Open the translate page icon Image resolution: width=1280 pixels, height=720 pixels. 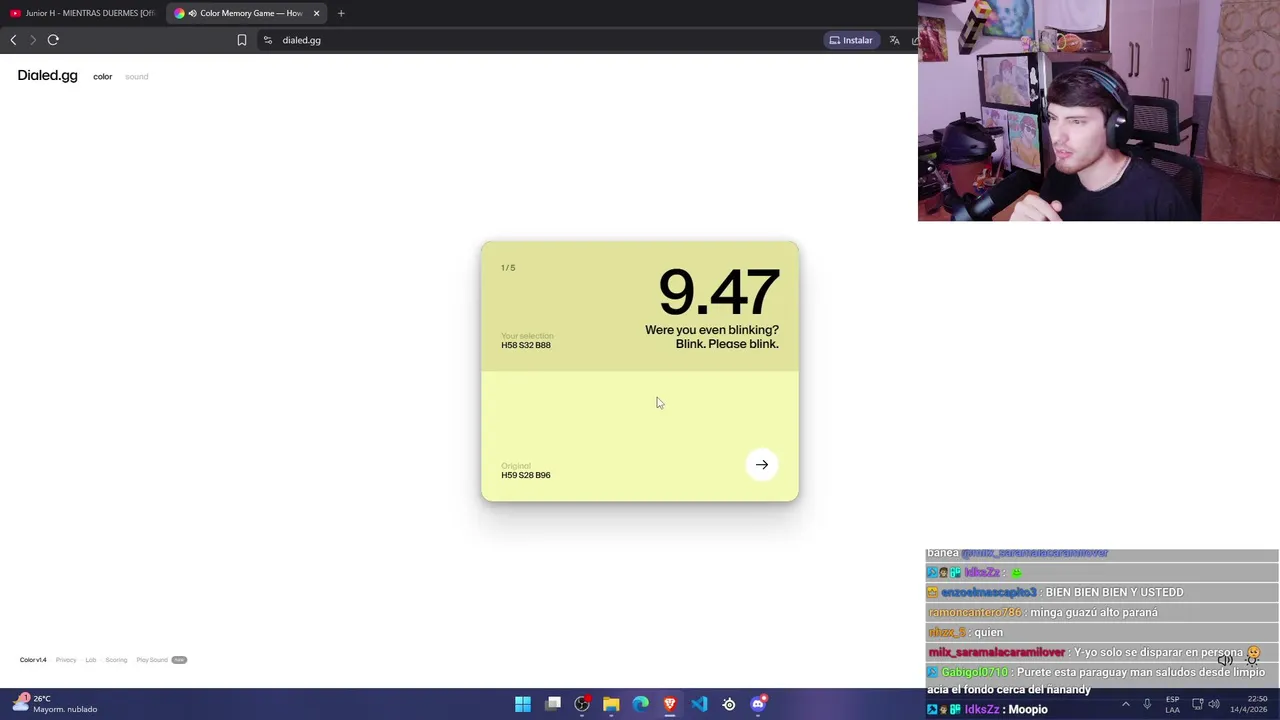tap(894, 40)
